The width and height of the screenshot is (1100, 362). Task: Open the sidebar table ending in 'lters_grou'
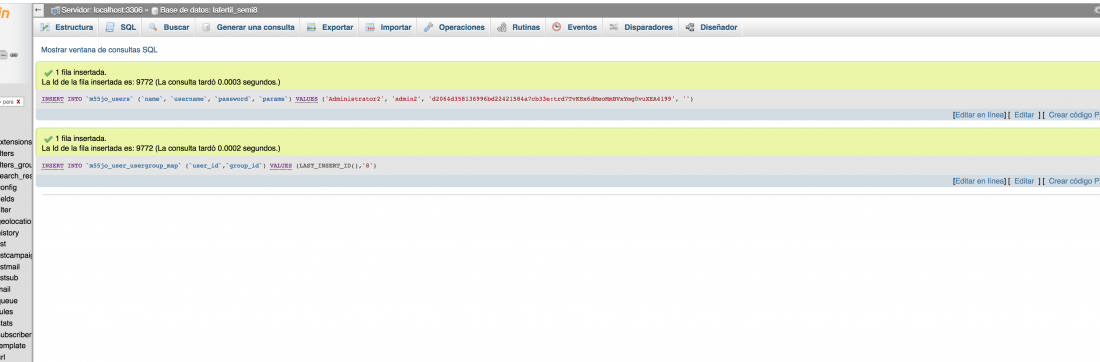click(x=15, y=165)
